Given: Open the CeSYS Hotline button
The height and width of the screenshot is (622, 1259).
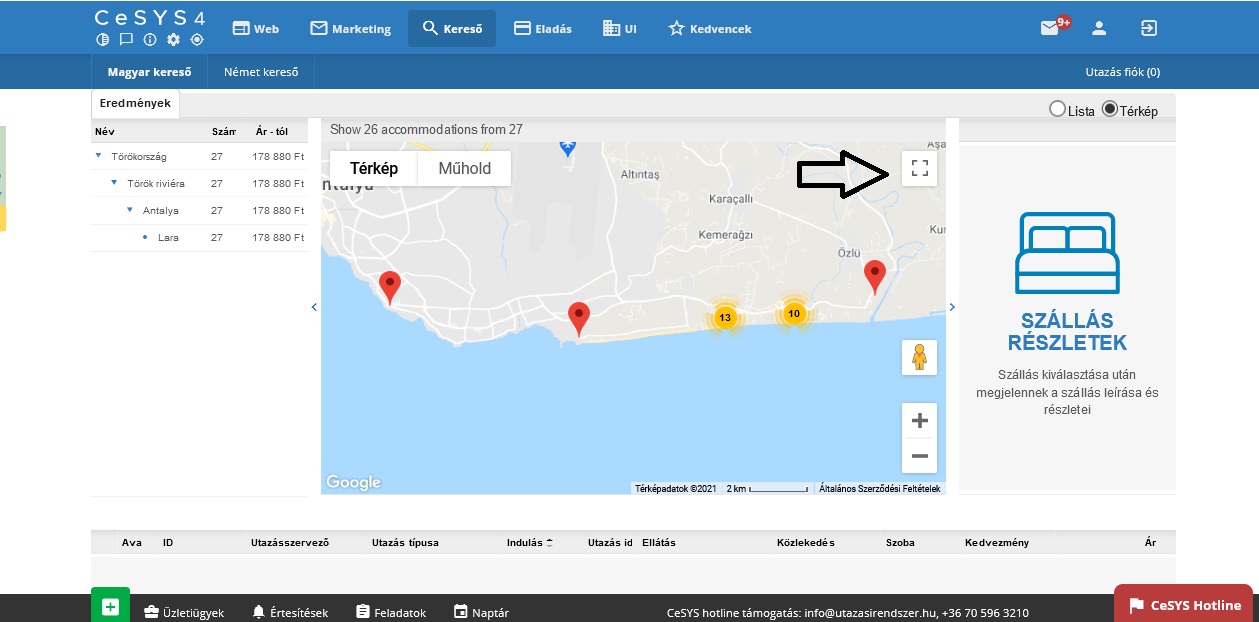Looking at the screenshot, I should (x=1184, y=605).
